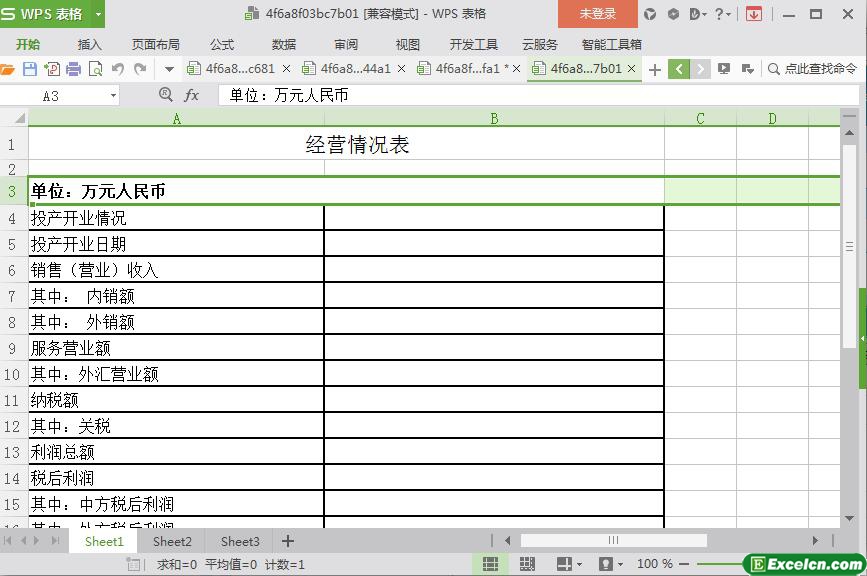Click the open folder icon in quick toolbar
The width and height of the screenshot is (867, 576).
(7, 69)
